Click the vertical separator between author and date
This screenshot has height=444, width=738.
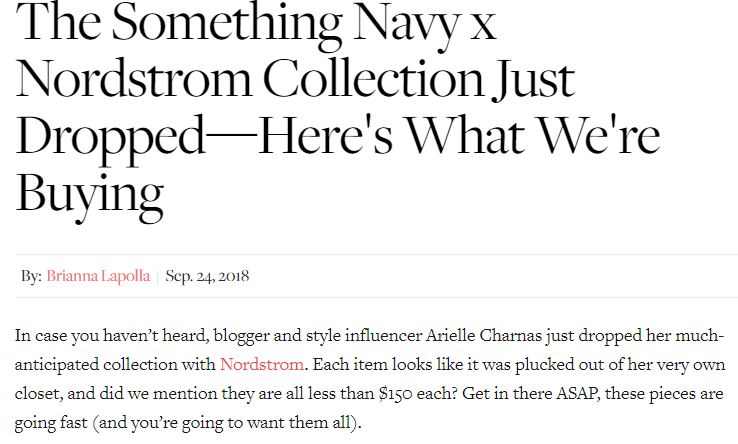(x=158, y=276)
